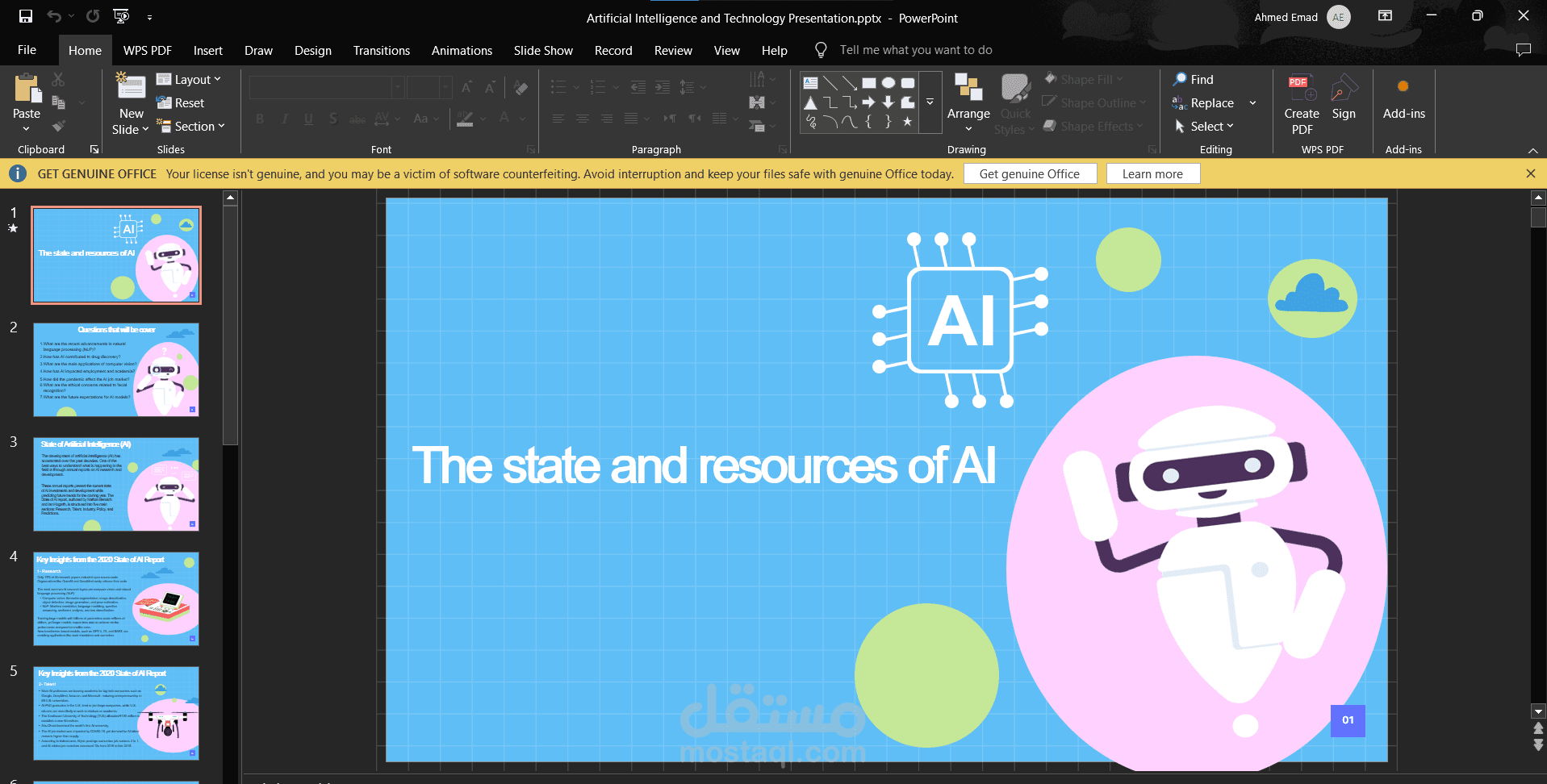Screen dimensions: 1547x784
Task: Select the Oval shape in gallery
Action: 888,82
